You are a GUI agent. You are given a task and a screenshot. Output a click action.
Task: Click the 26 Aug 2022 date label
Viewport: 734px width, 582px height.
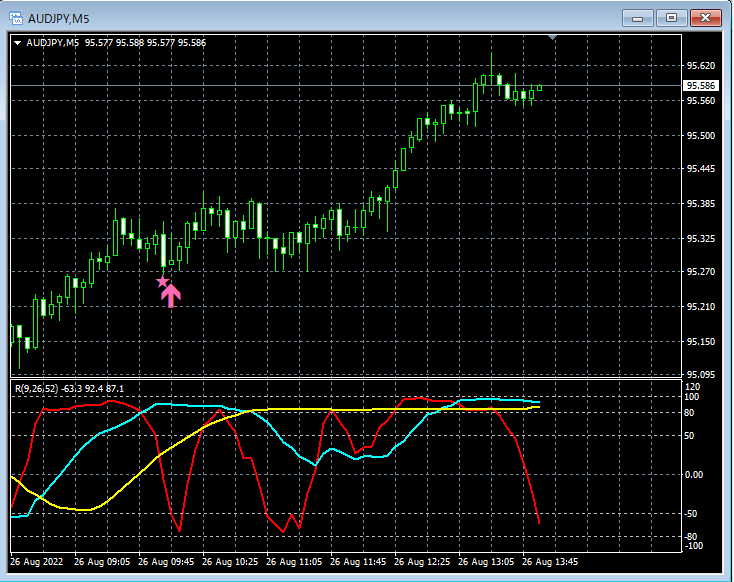click(37, 561)
